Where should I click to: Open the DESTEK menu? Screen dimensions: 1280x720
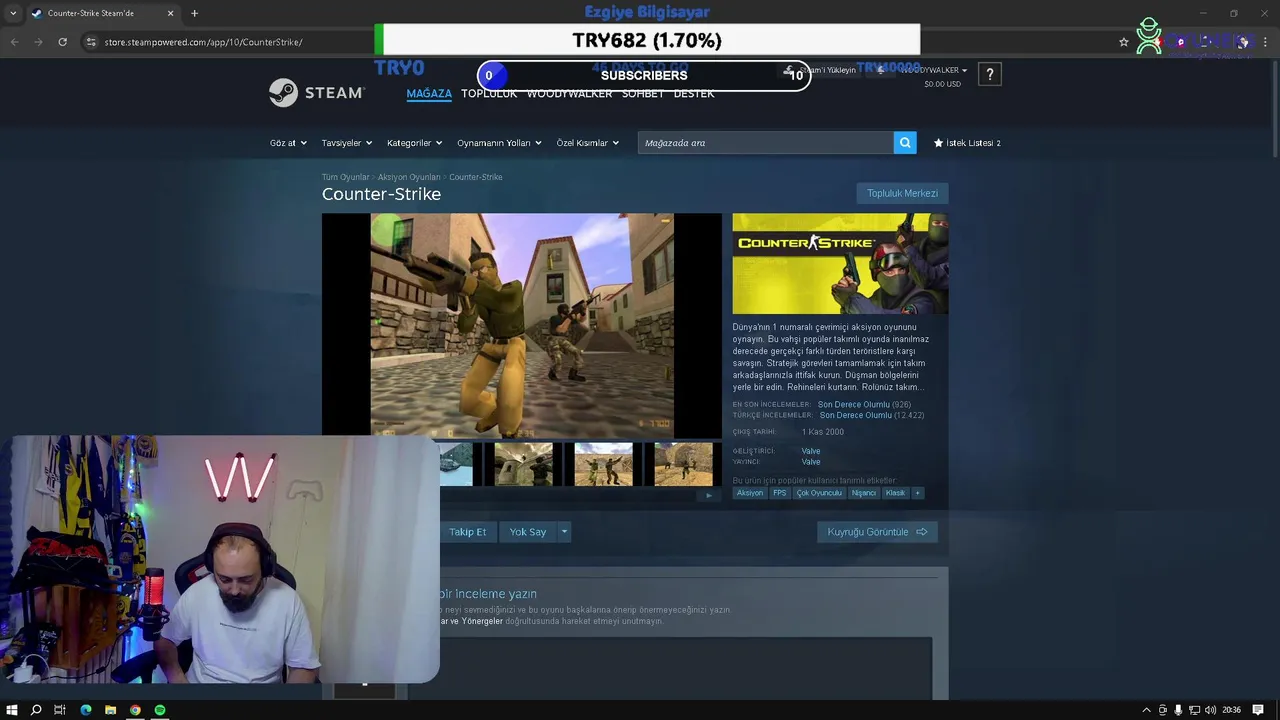pos(694,93)
